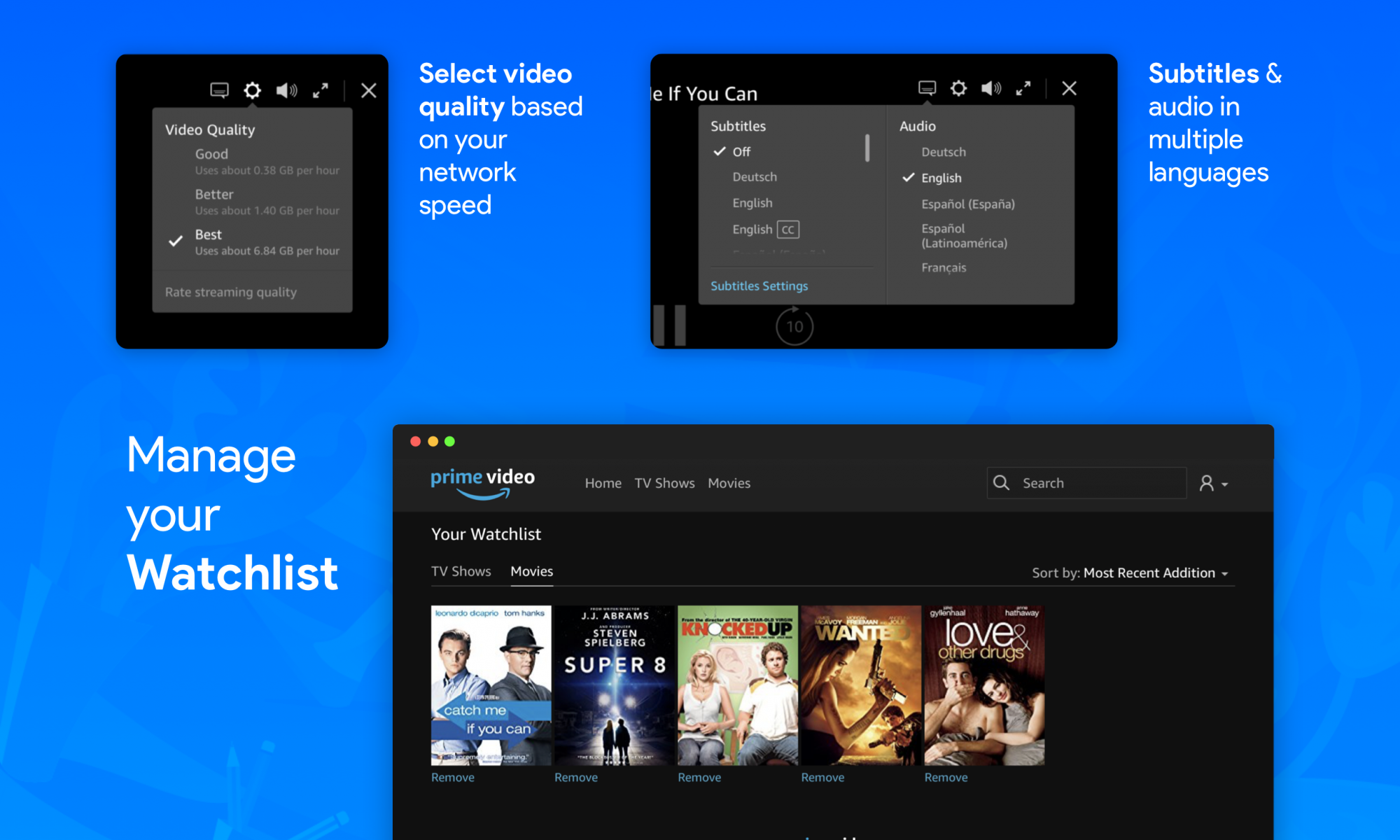Choose English CC subtitles
Screen dimensions: 1400x840
[766, 230]
